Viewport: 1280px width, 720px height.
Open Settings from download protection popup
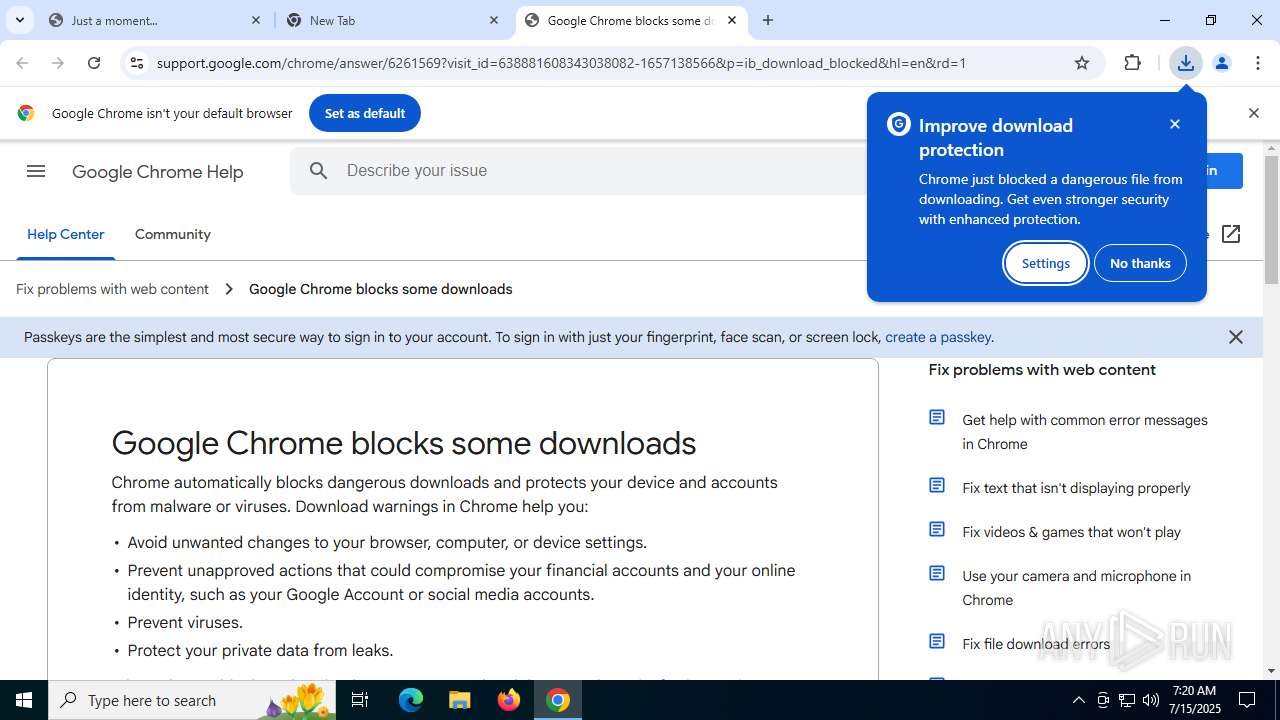pos(1046,263)
